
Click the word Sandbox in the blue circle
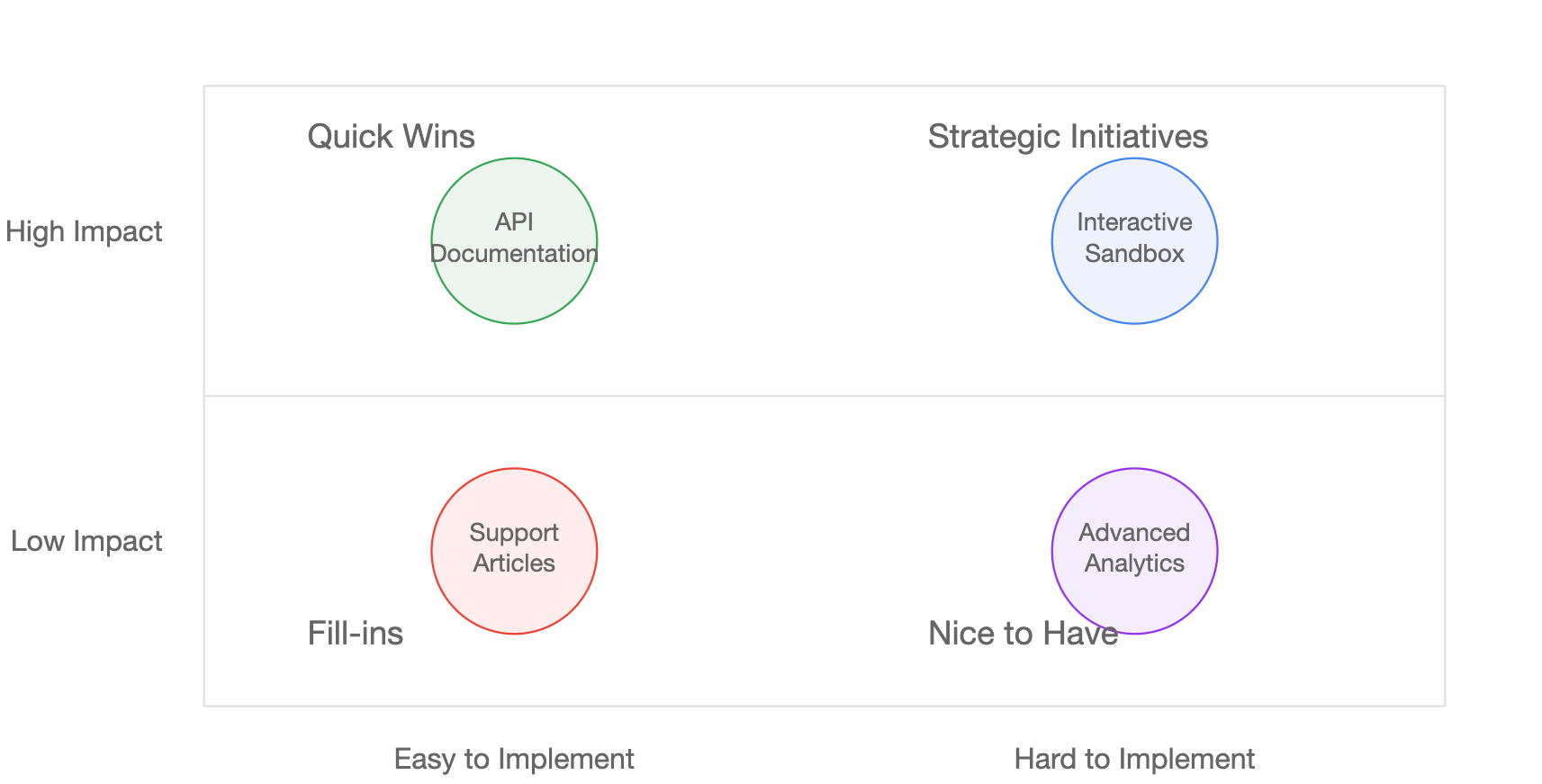point(1134,254)
